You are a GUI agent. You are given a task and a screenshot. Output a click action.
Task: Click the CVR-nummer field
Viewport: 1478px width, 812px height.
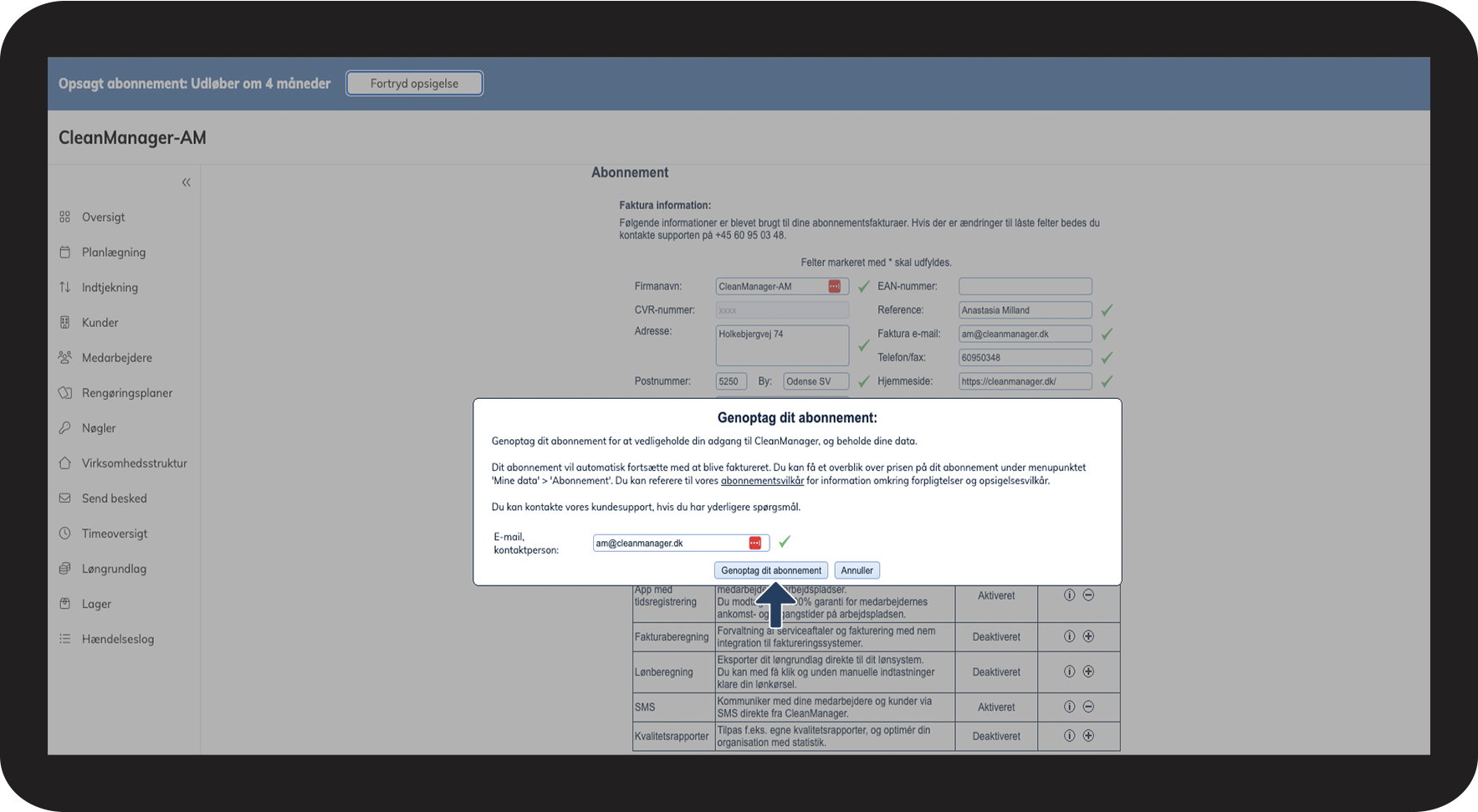(782, 310)
